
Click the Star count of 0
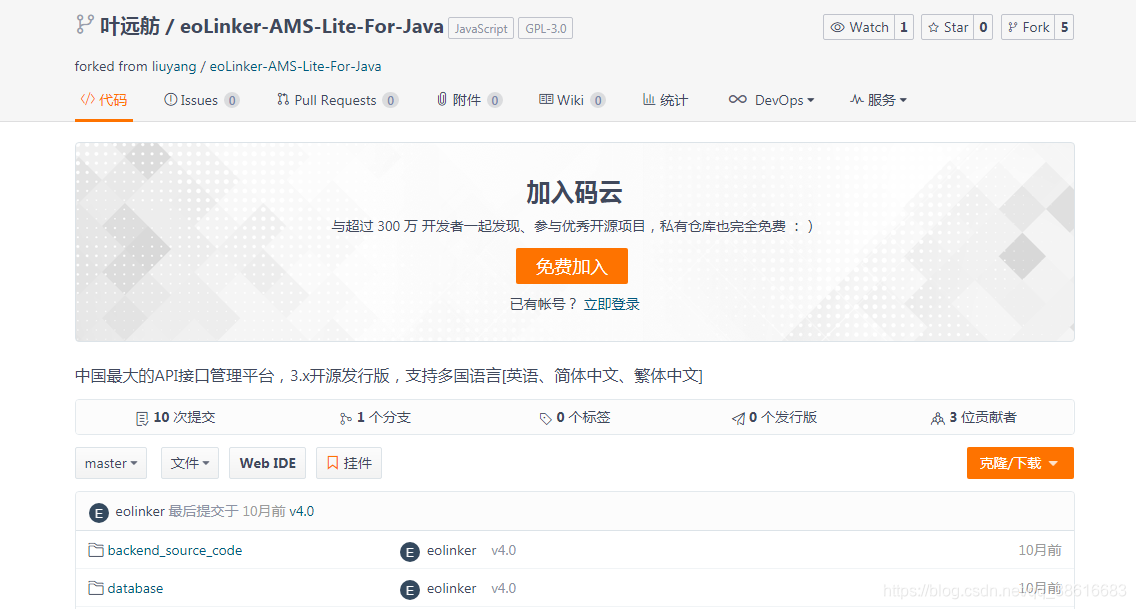pyautogui.click(x=983, y=28)
